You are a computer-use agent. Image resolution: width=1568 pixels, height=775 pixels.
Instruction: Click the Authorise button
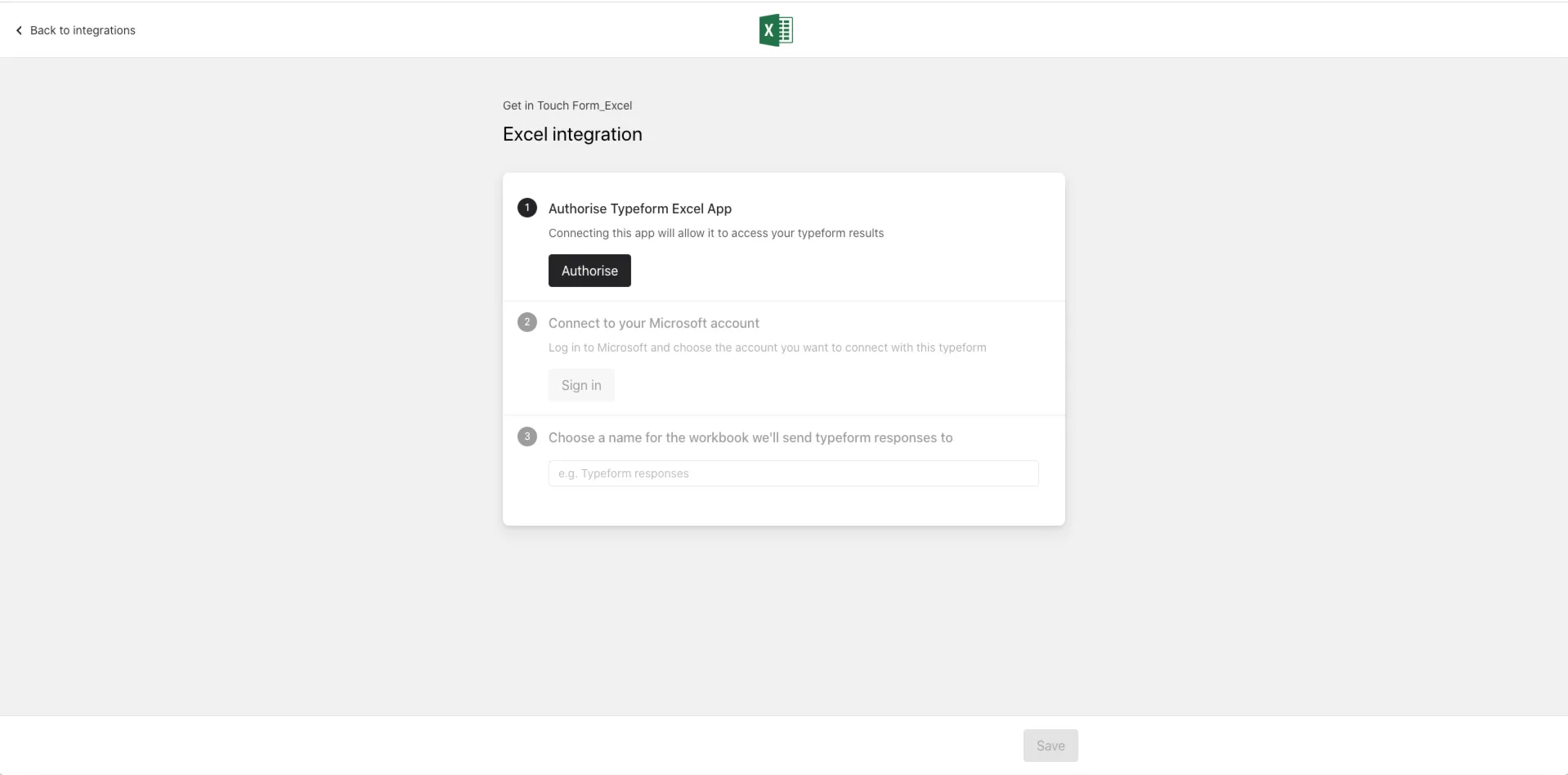(589, 271)
